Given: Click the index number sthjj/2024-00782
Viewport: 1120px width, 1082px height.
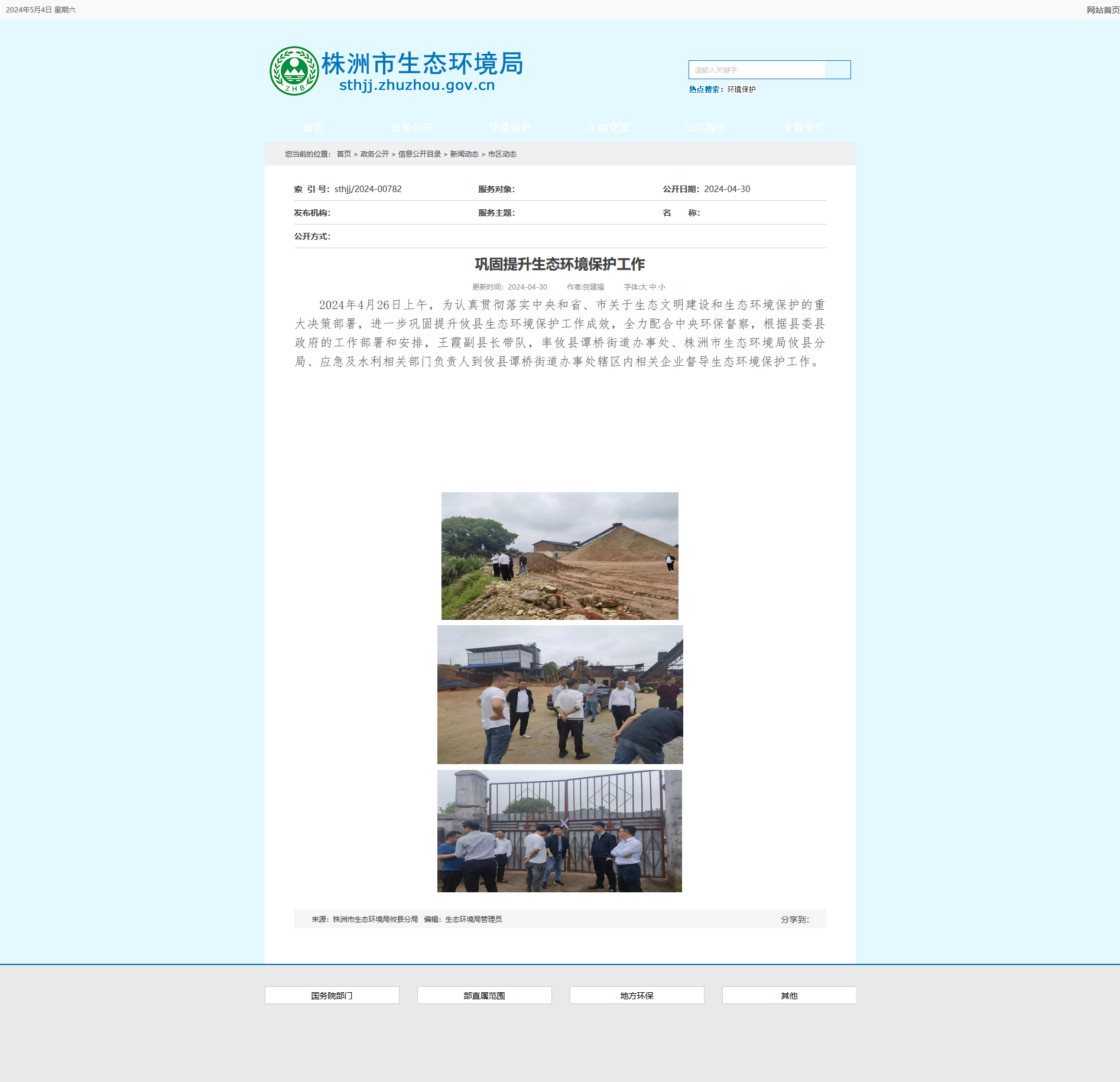Looking at the screenshot, I should [368, 189].
